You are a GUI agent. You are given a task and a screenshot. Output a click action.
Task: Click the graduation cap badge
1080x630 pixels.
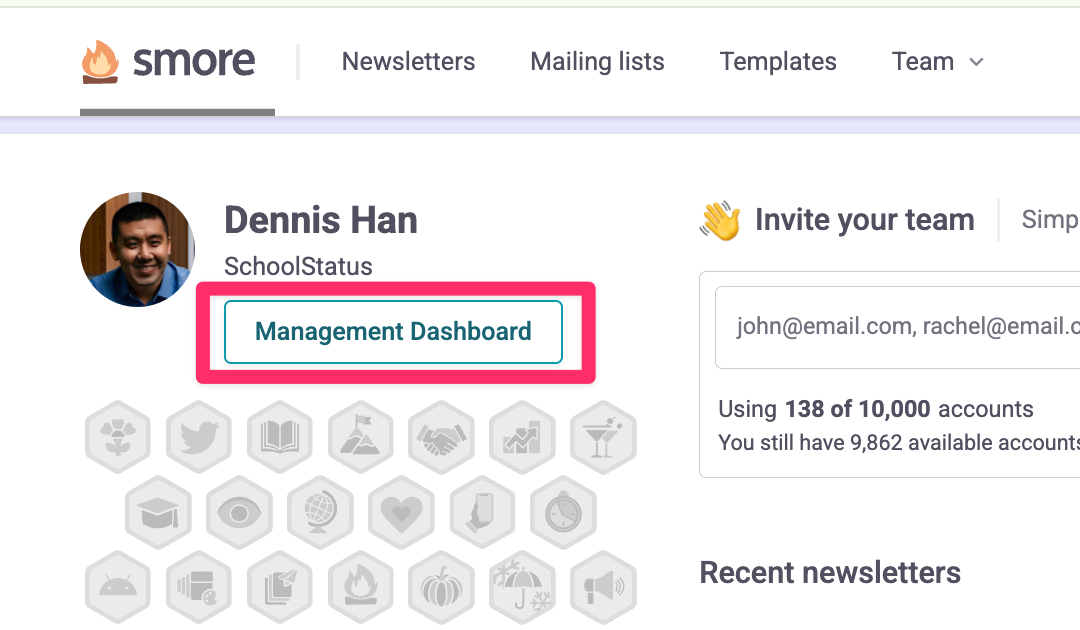[158, 513]
